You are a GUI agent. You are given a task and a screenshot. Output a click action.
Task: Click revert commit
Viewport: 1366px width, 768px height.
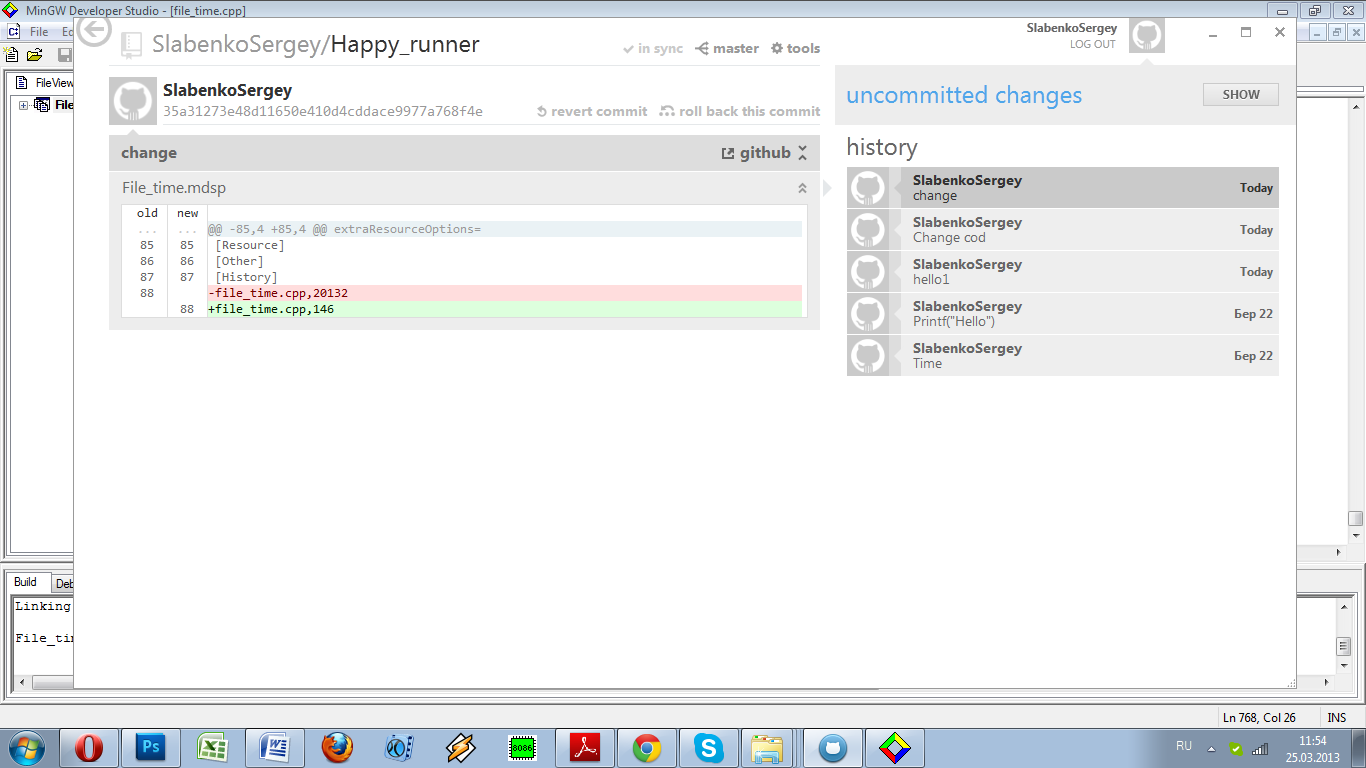click(592, 111)
